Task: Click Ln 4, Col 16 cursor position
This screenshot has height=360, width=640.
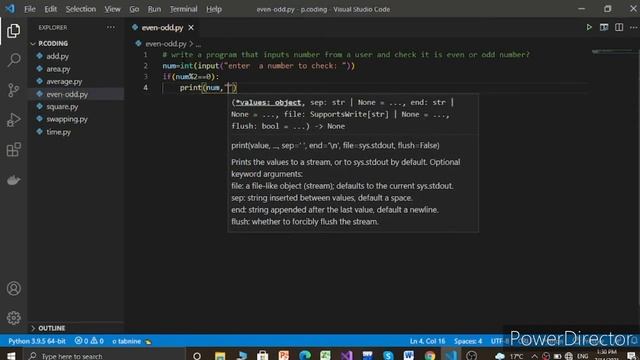Action: coord(427,341)
